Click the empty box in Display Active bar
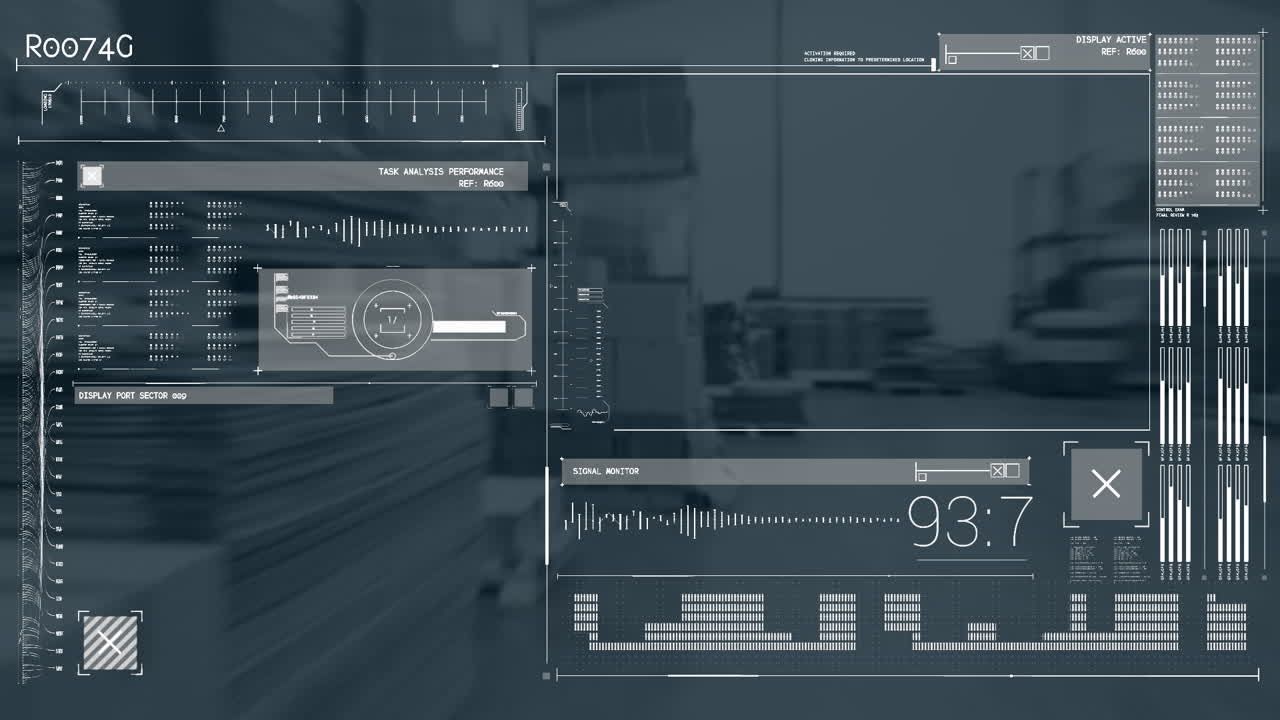 pyautogui.click(x=1042, y=53)
